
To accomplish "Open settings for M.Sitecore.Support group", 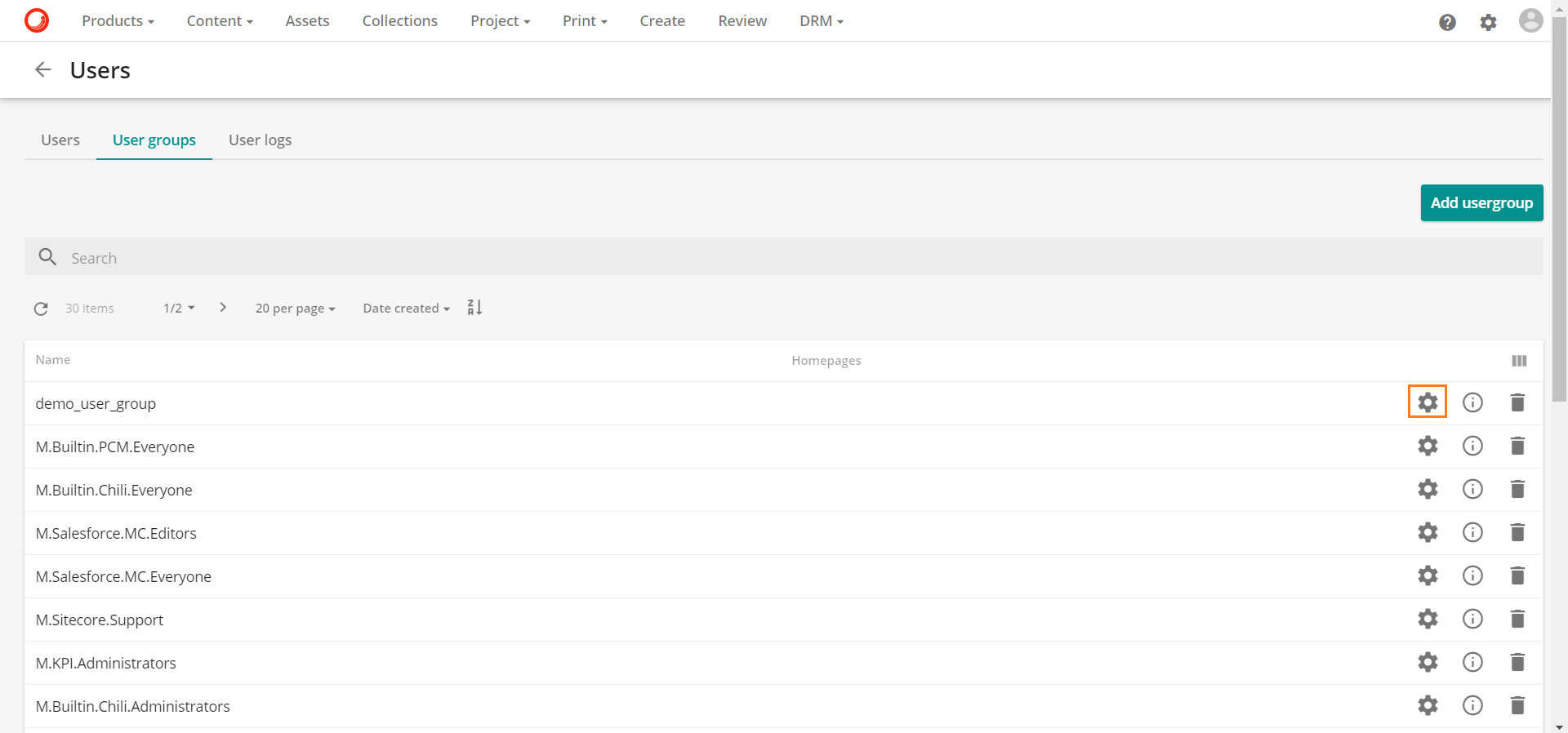I will (1427, 619).
